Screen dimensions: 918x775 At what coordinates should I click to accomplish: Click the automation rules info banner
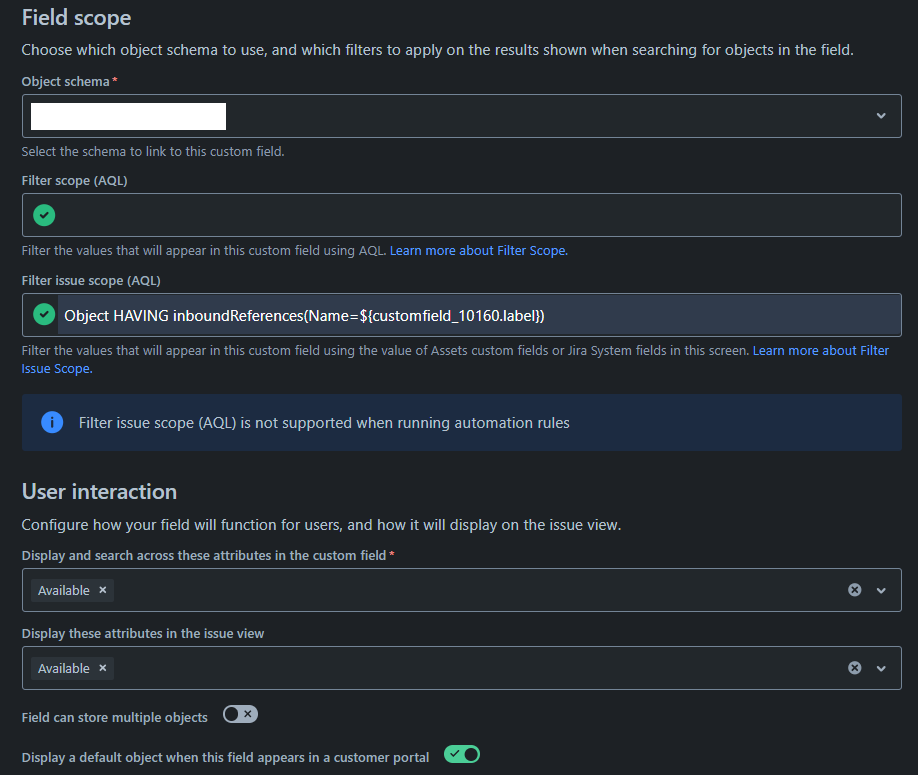[x=461, y=421]
